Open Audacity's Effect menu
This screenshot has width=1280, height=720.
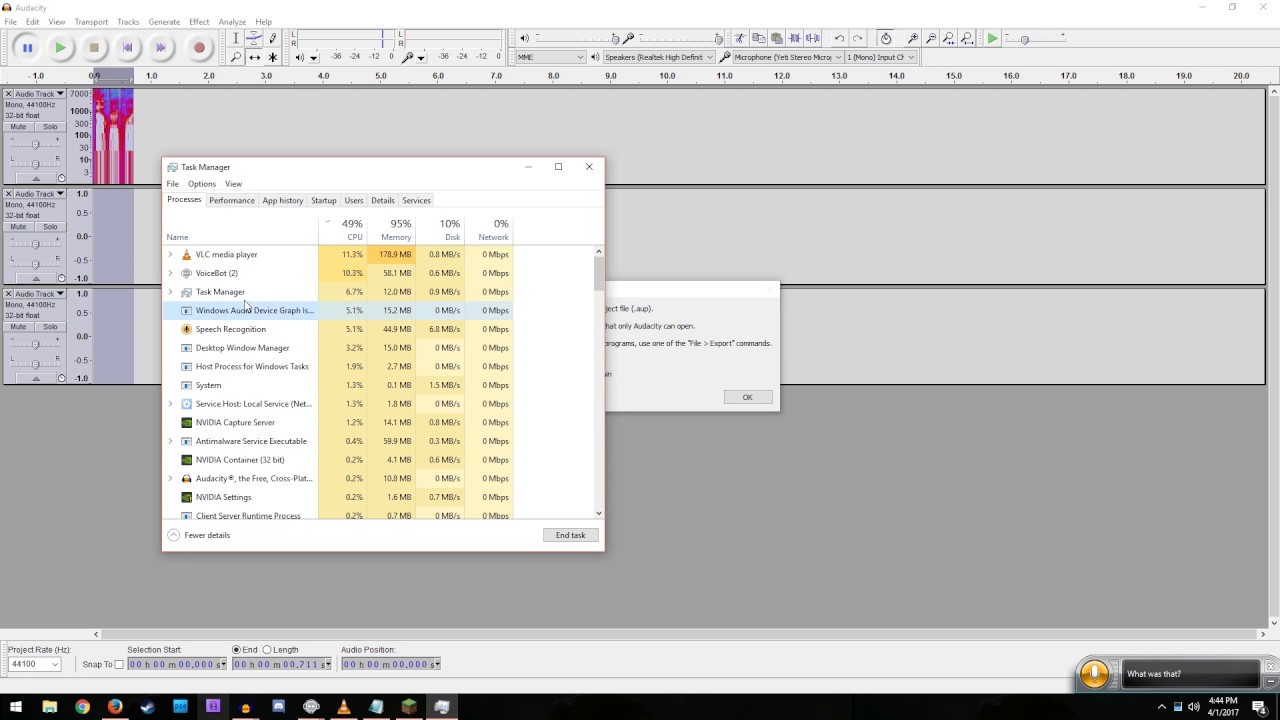point(199,21)
